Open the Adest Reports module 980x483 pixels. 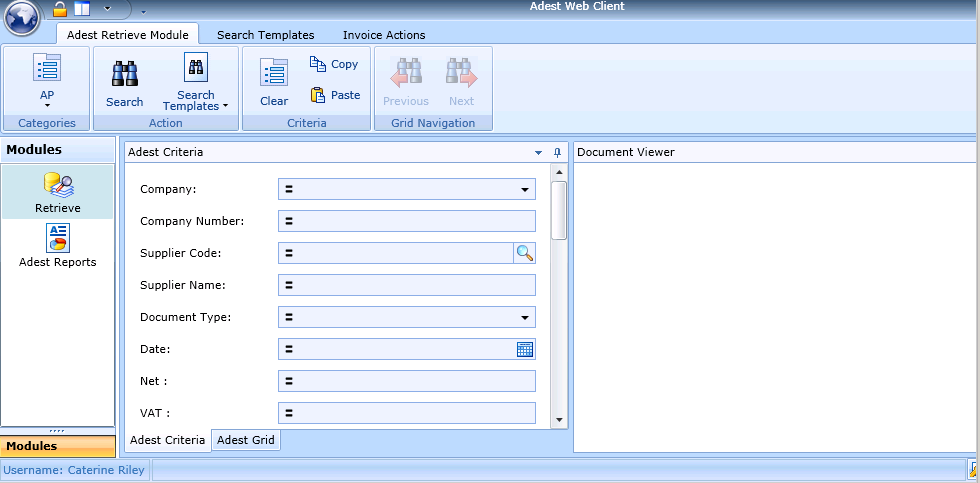pyautogui.click(x=58, y=246)
